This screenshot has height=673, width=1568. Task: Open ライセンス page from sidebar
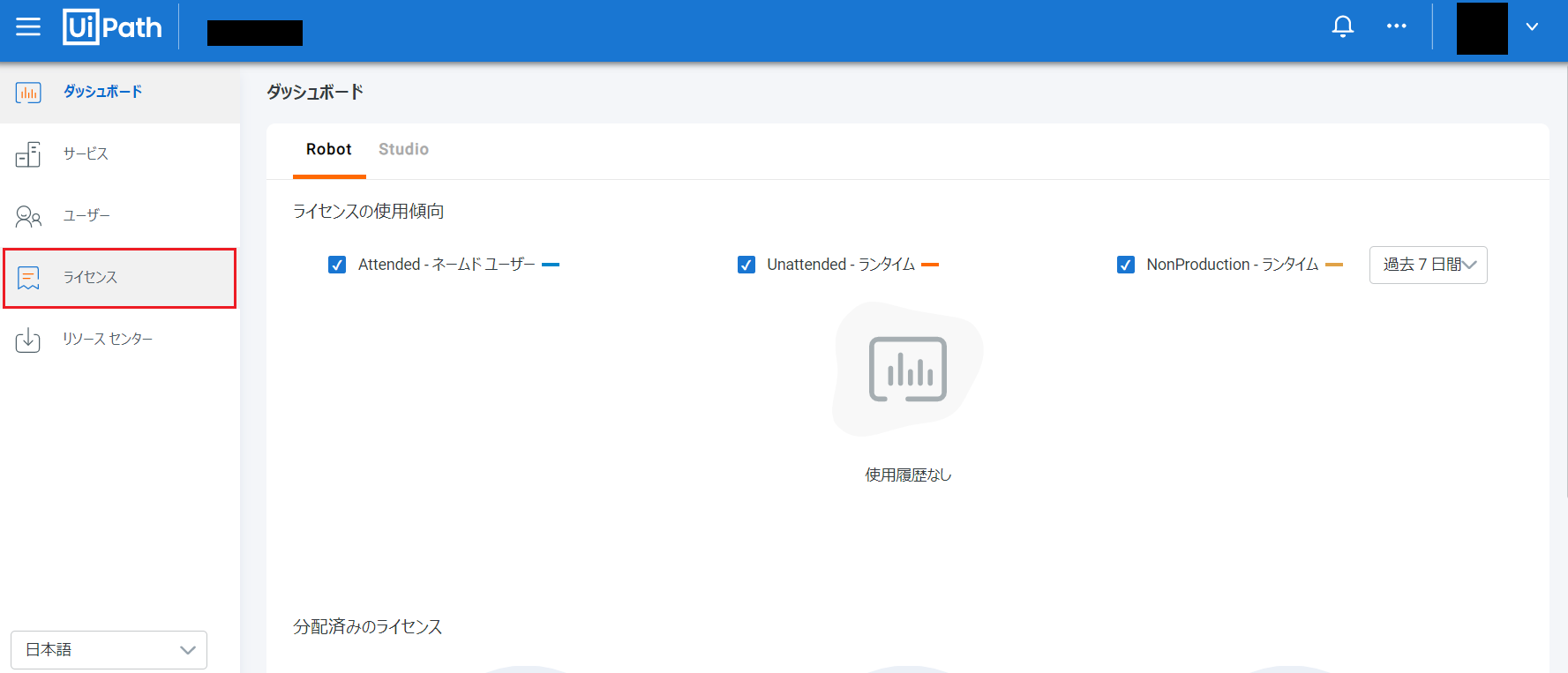(120, 278)
